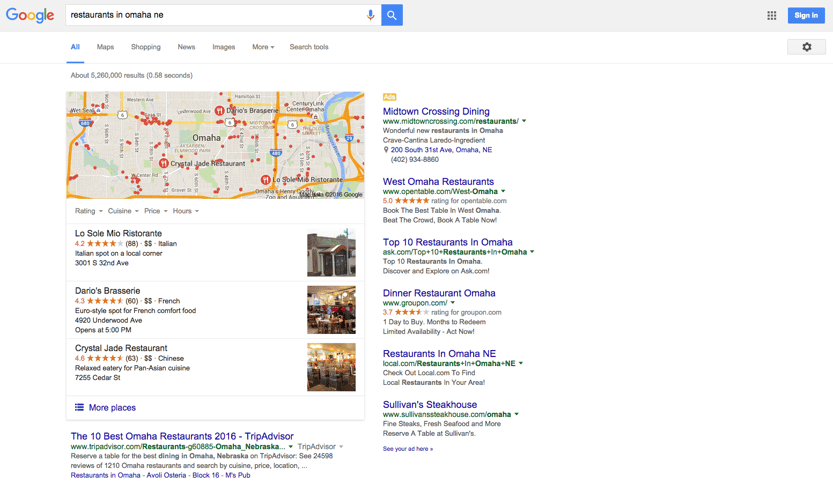Click into the search query field
The image size is (833, 491).
215,15
